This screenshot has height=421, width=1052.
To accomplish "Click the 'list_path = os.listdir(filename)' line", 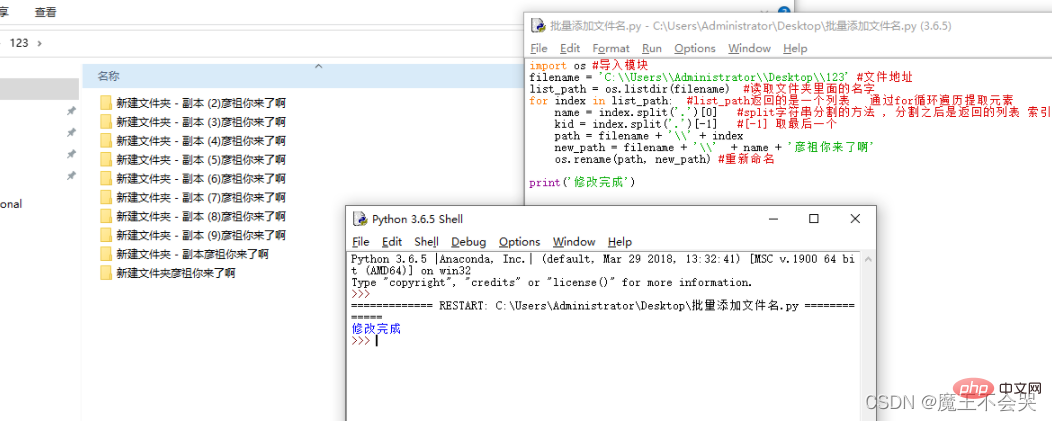I will [702, 89].
